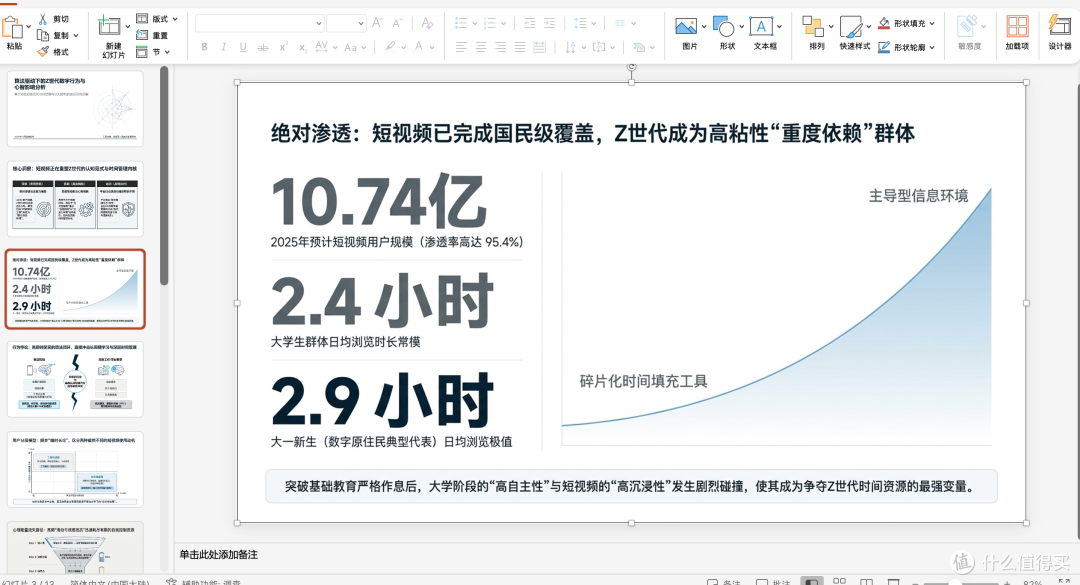Select the first slide thumbnail
Image resolution: width=1080 pixels, height=585 pixels.
pos(75,109)
